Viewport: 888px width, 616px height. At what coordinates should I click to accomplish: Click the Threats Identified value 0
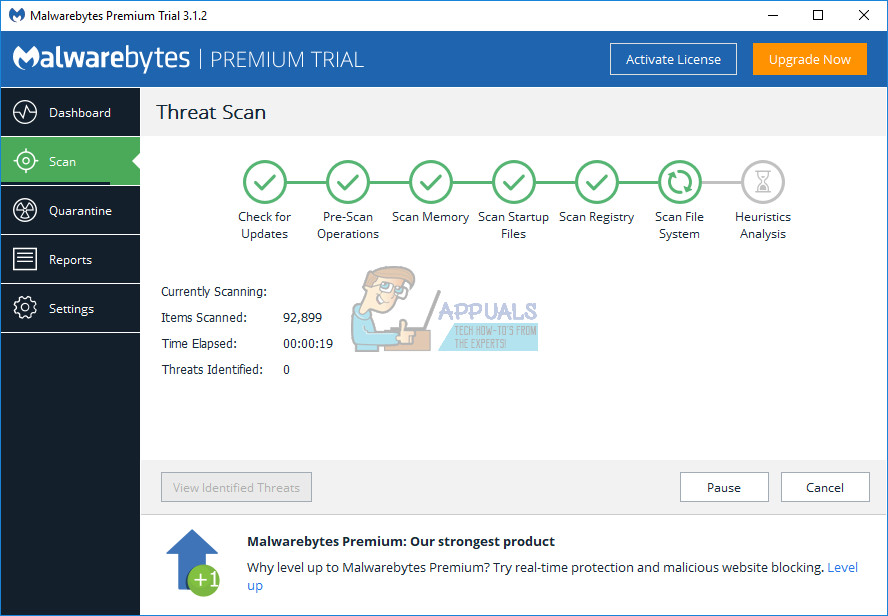coord(287,370)
